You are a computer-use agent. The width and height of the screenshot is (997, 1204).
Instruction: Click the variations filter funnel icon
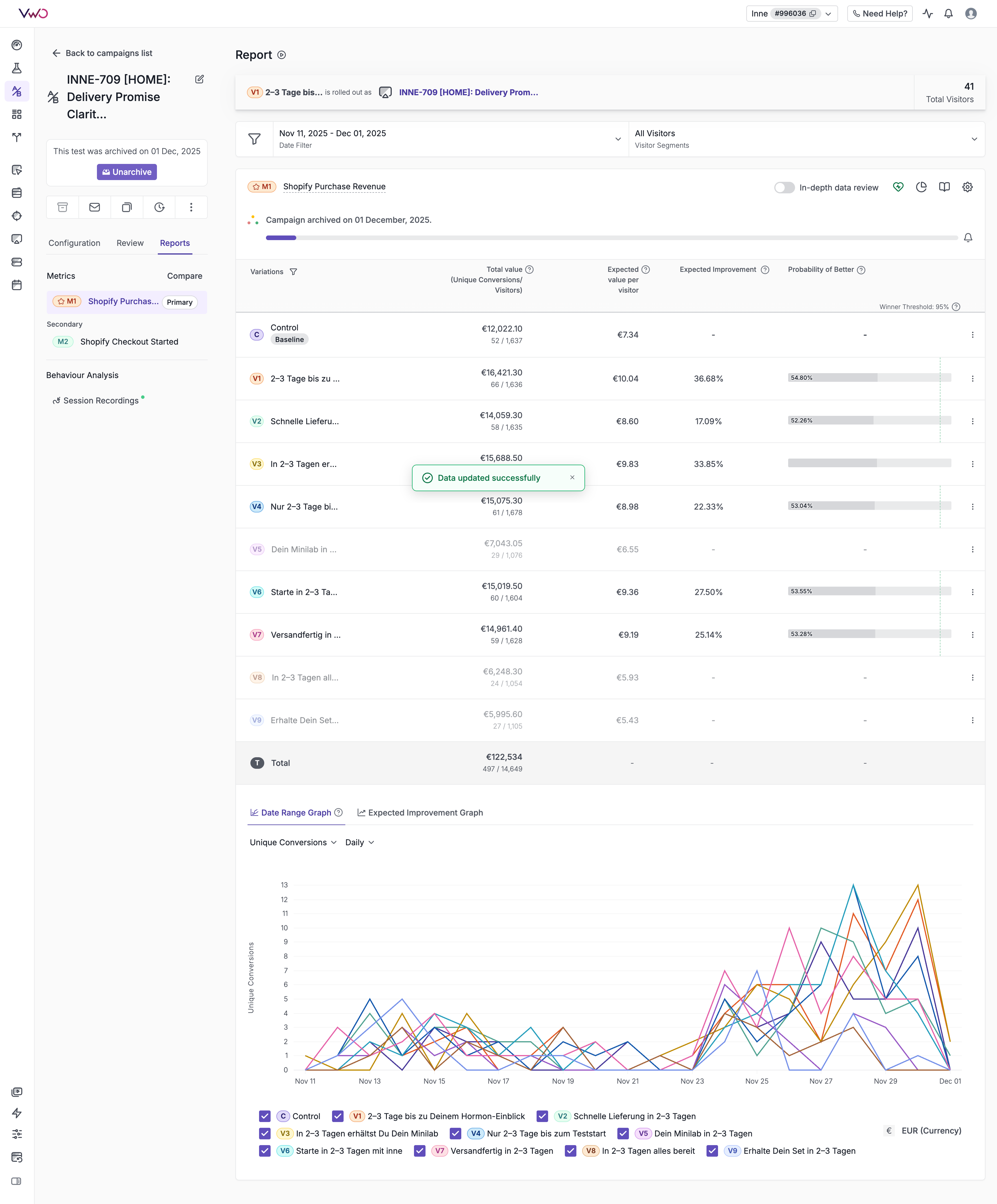[x=293, y=272]
